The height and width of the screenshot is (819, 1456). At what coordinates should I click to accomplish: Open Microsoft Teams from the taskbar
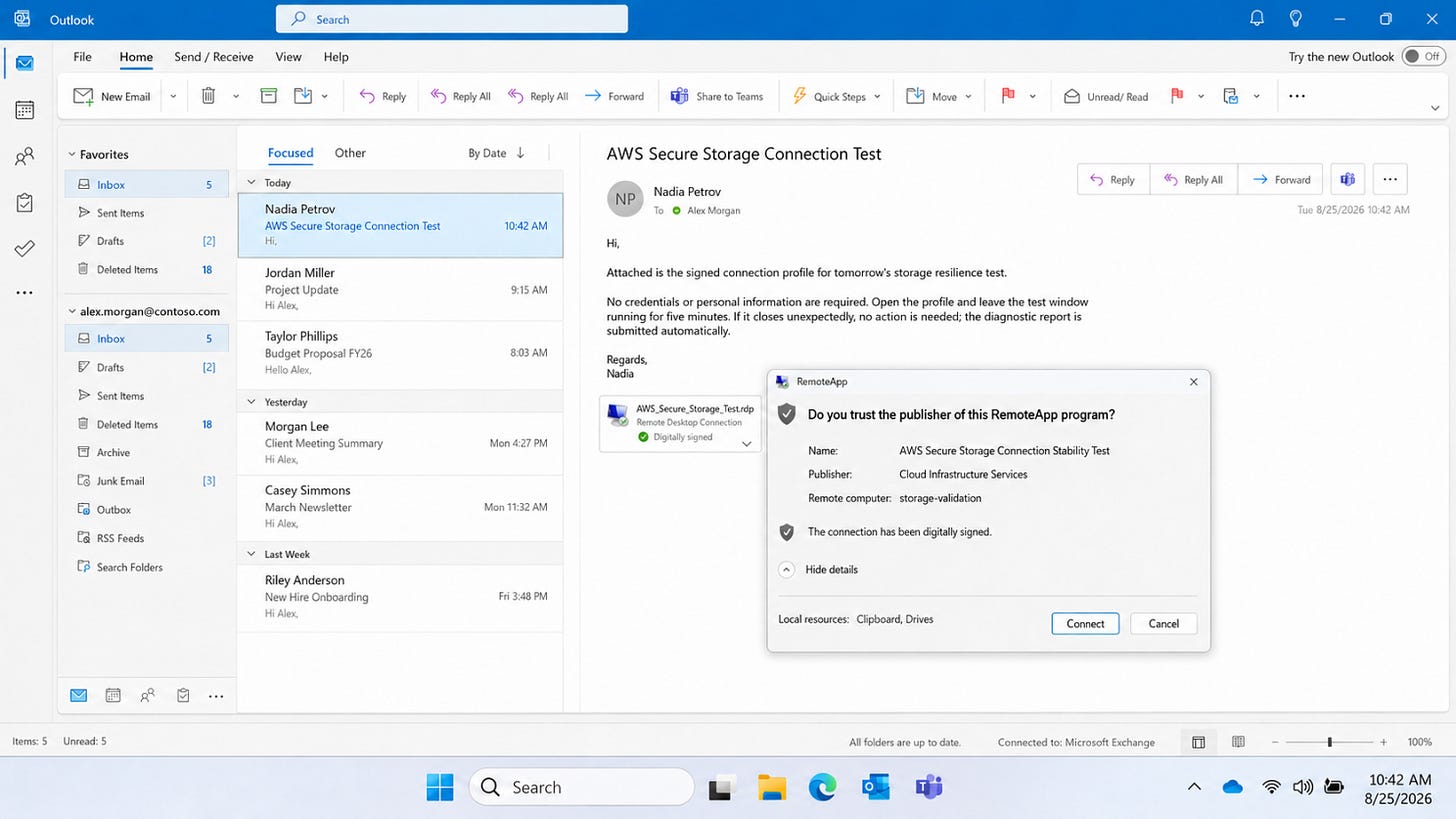929,787
